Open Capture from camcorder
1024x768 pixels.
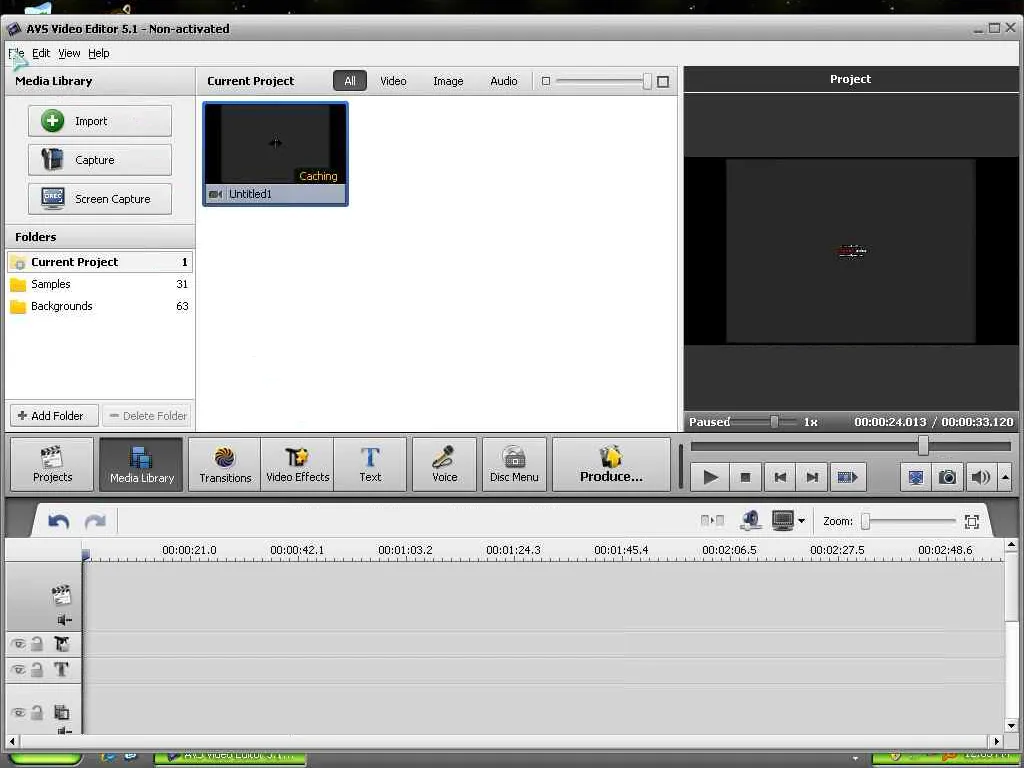pyautogui.click(x=100, y=160)
